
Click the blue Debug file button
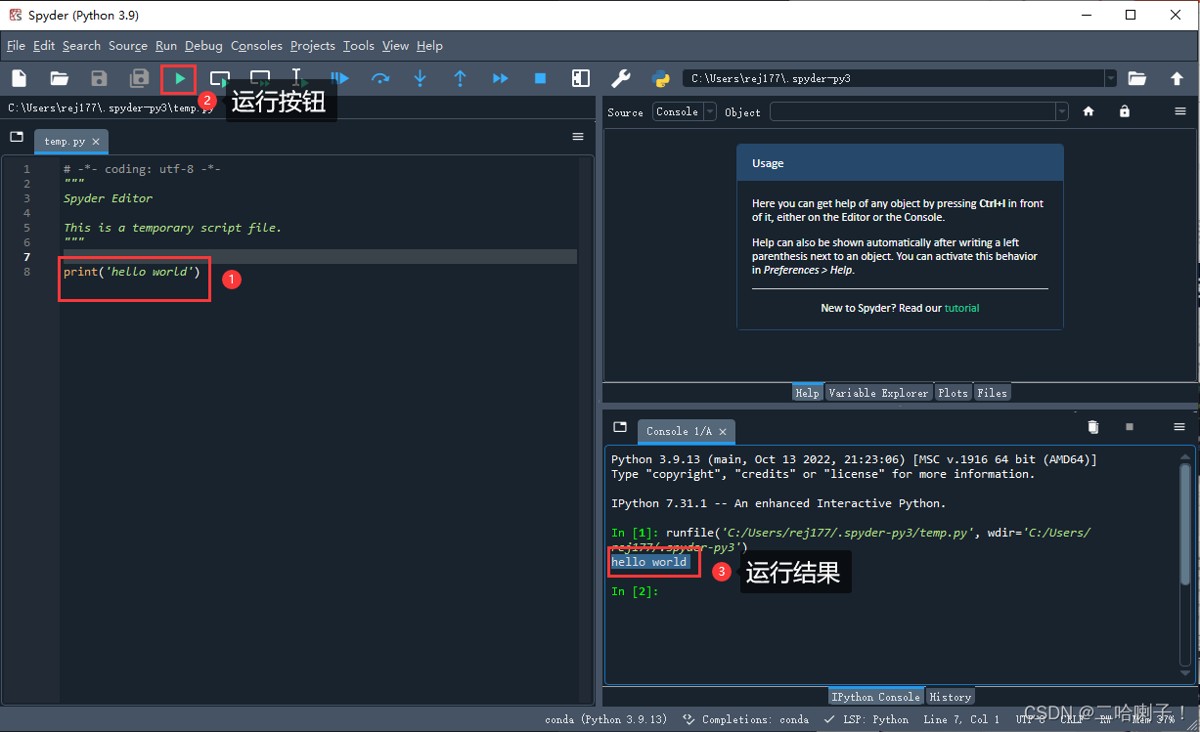(340, 78)
